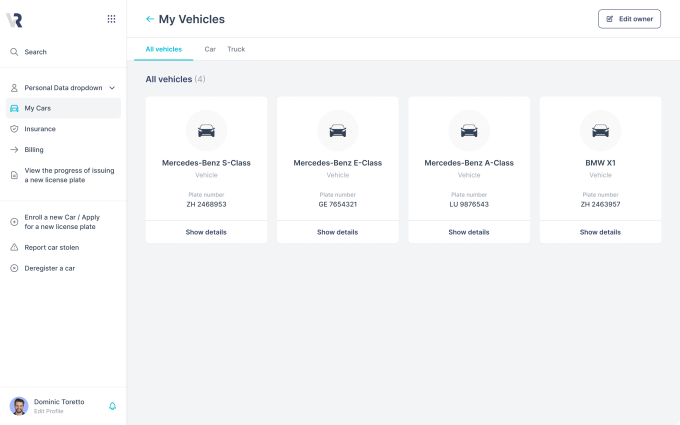Click the Insurance shield icon

[14, 129]
